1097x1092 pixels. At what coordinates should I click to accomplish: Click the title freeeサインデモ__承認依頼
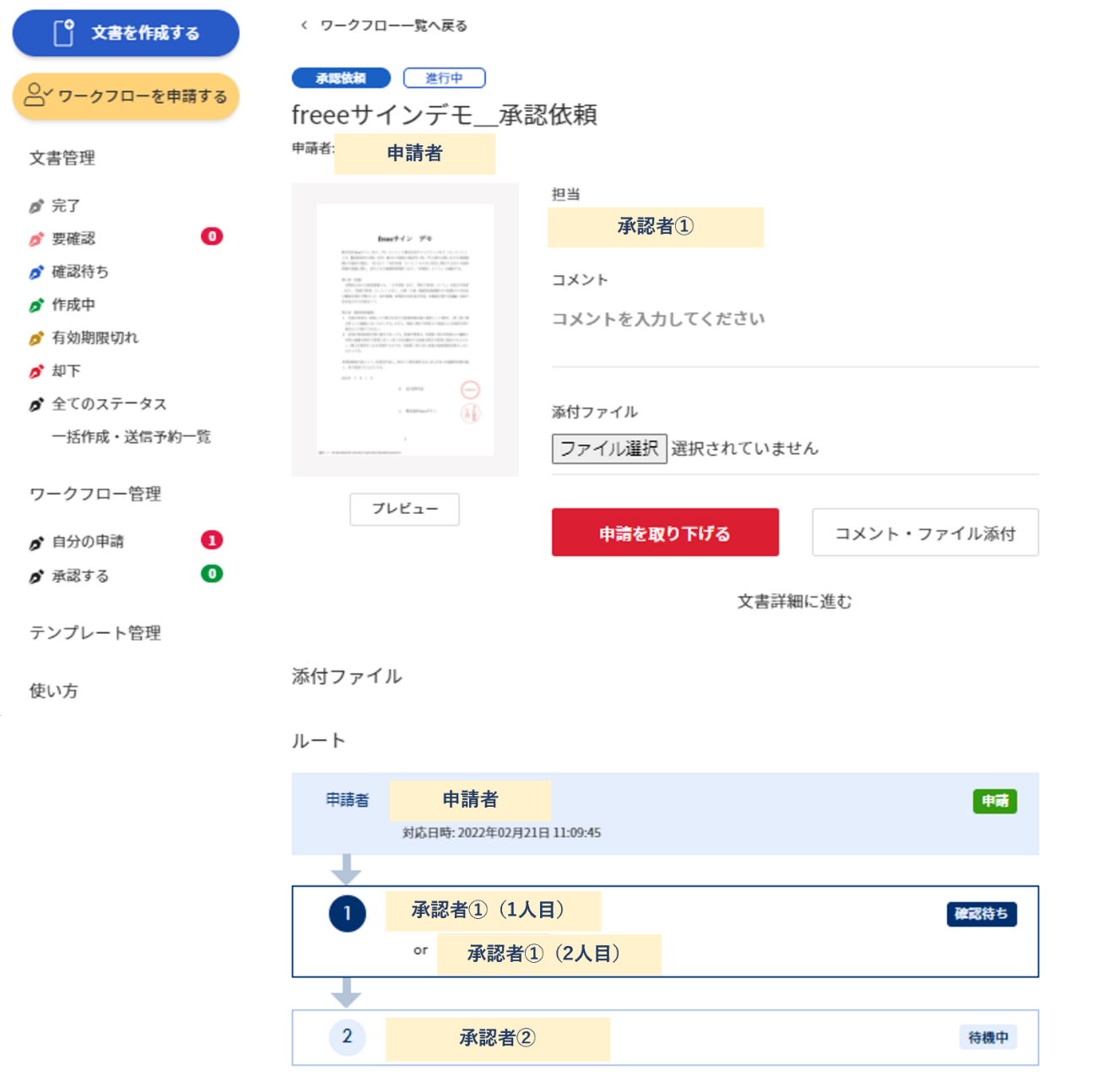(445, 114)
